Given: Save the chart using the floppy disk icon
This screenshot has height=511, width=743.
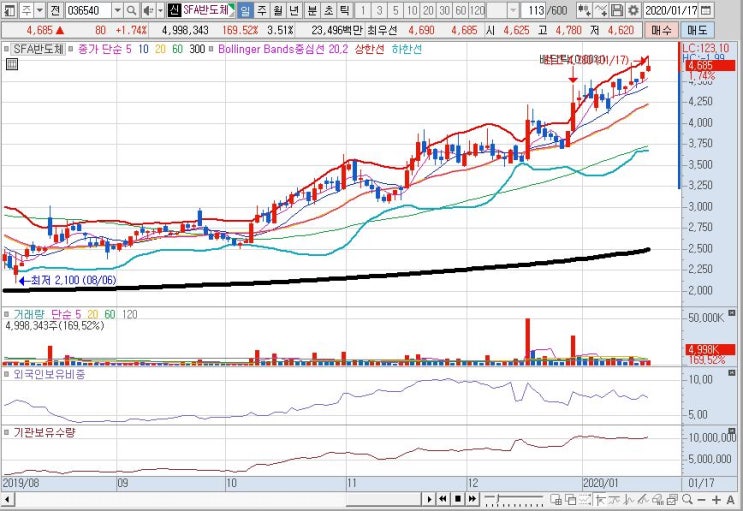Looking at the screenshot, I should (616, 10).
